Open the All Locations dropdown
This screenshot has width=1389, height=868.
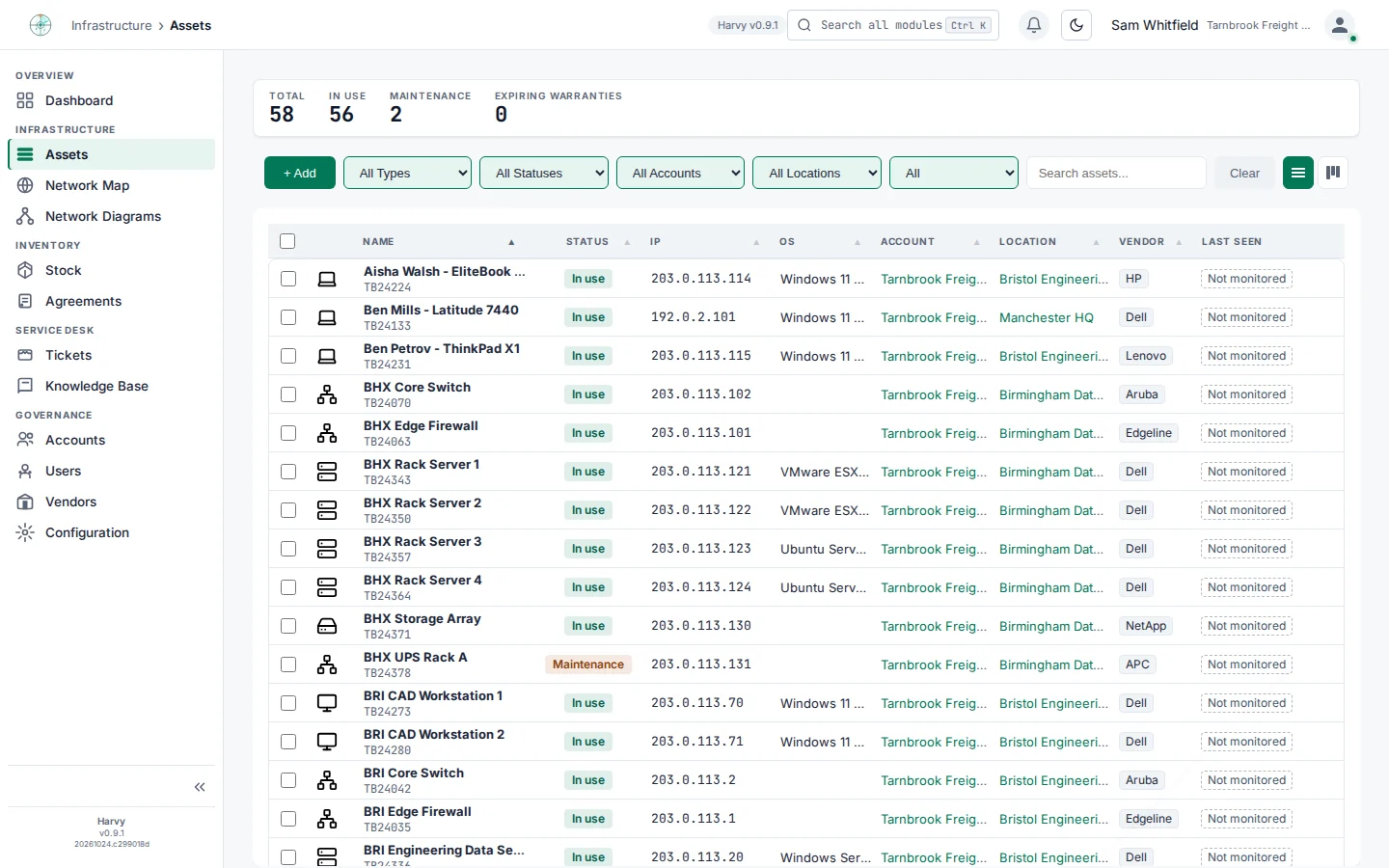click(817, 173)
